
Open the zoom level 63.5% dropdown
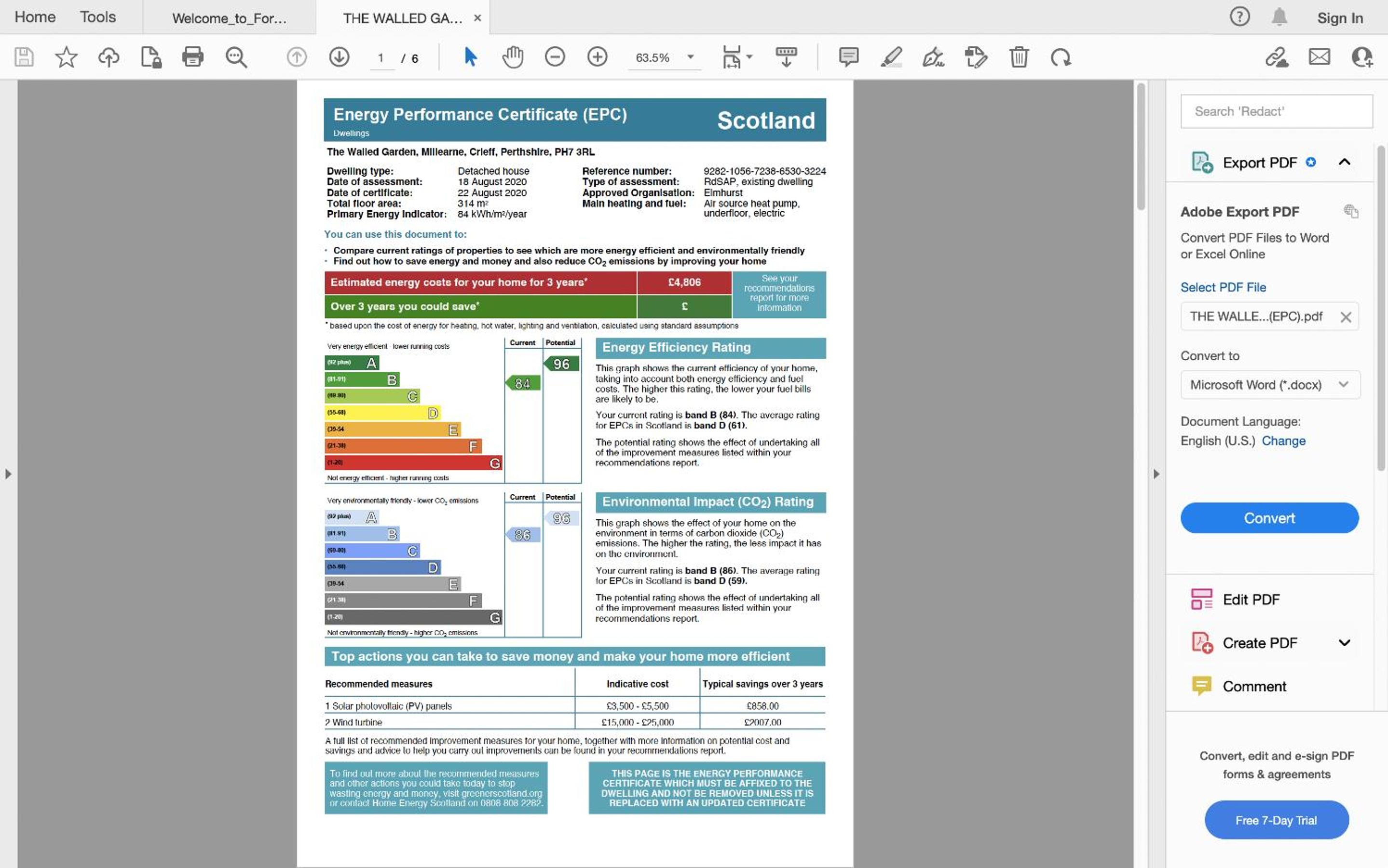665,57
